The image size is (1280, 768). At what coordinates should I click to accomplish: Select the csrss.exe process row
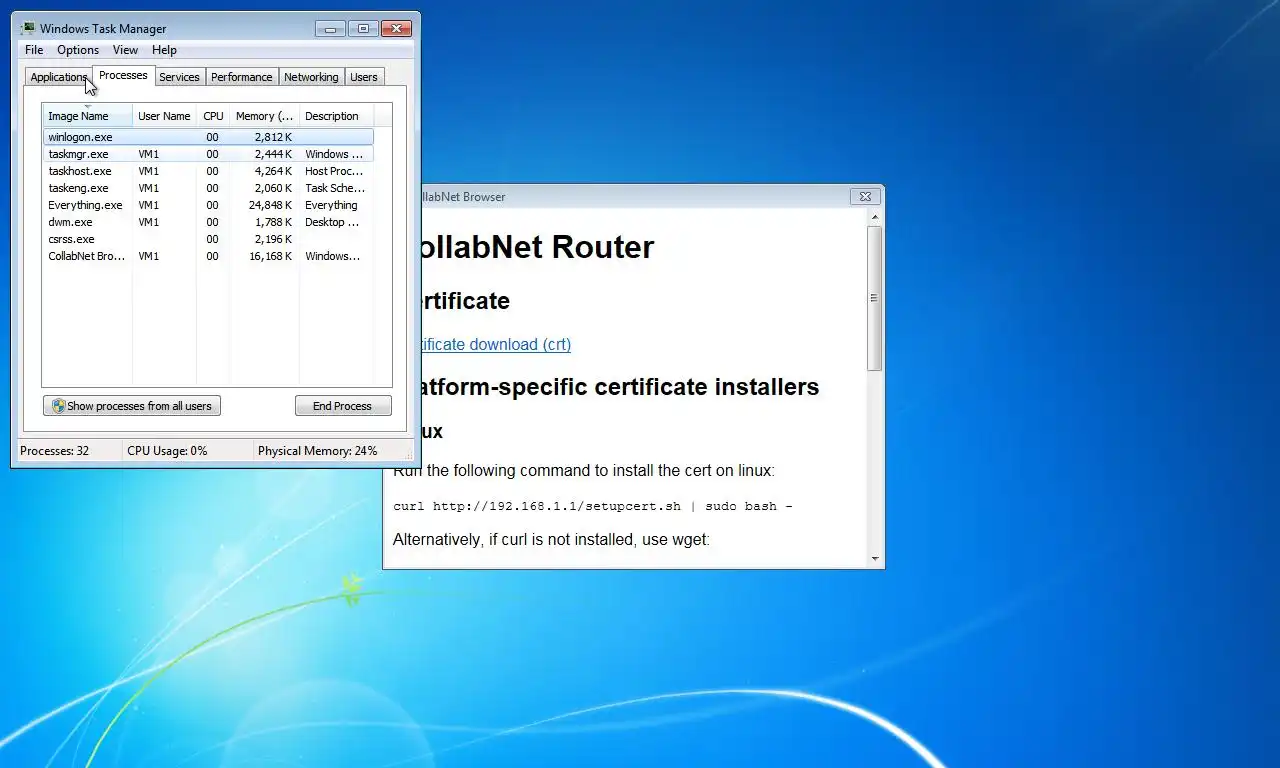208,239
